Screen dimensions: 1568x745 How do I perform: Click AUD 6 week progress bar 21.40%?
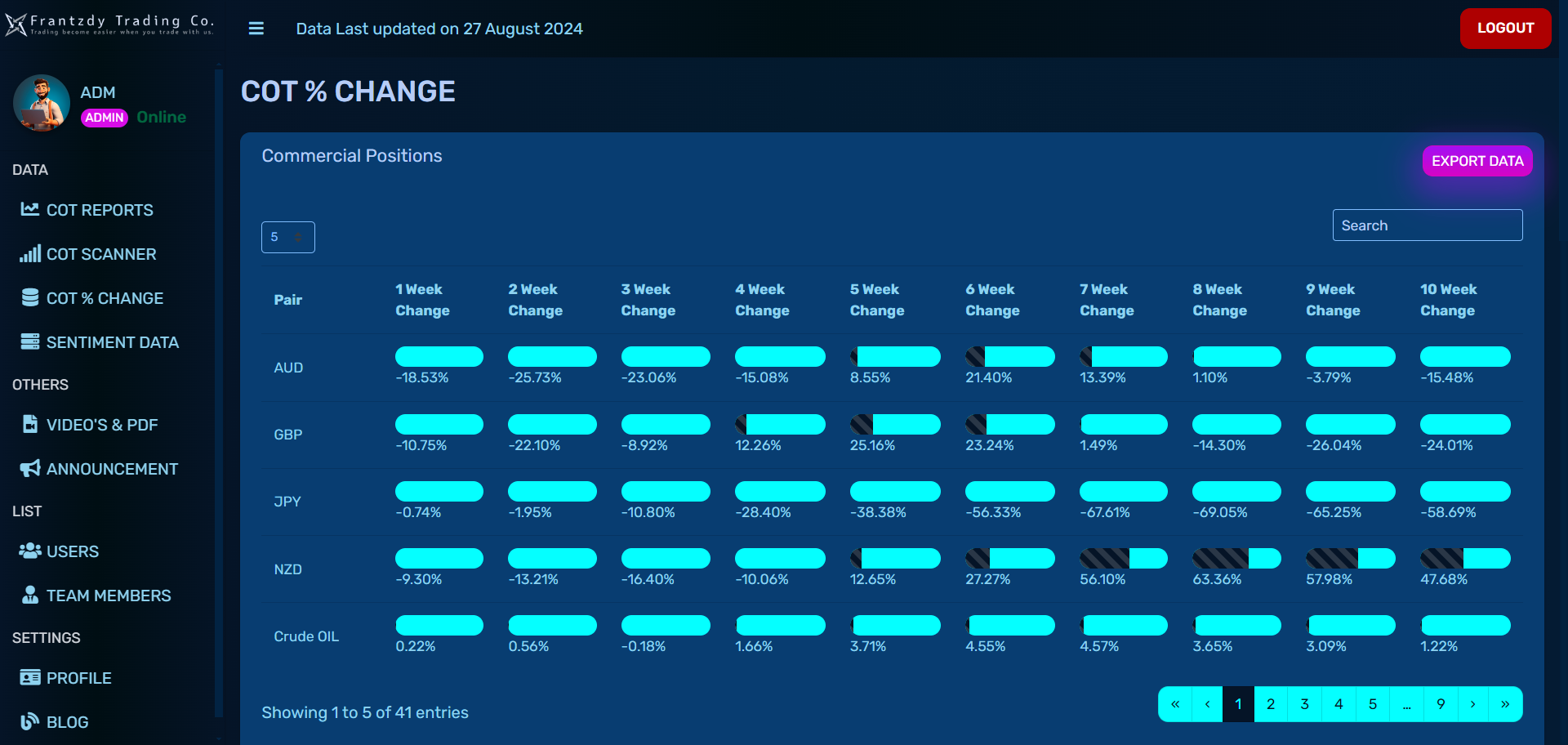click(x=1010, y=356)
